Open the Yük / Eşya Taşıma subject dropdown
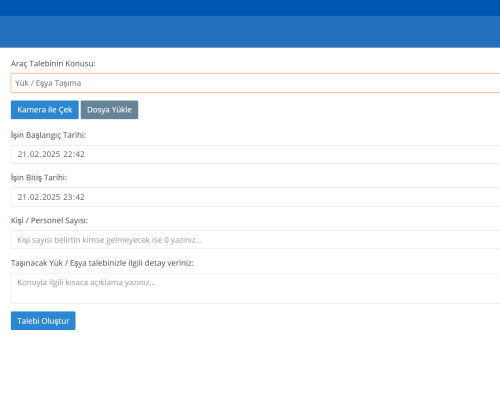 pyautogui.click(x=255, y=83)
